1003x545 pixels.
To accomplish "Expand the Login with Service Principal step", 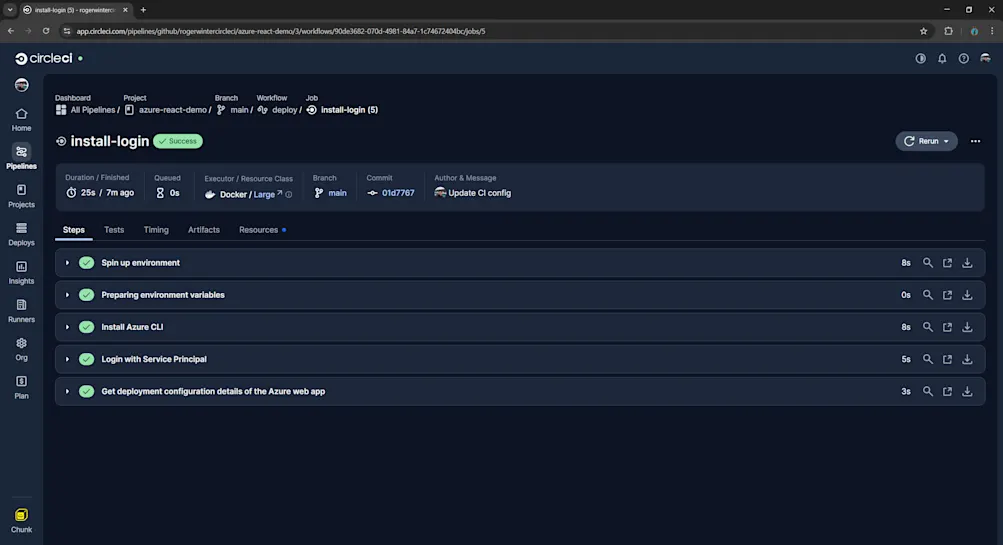I will (x=67, y=359).
